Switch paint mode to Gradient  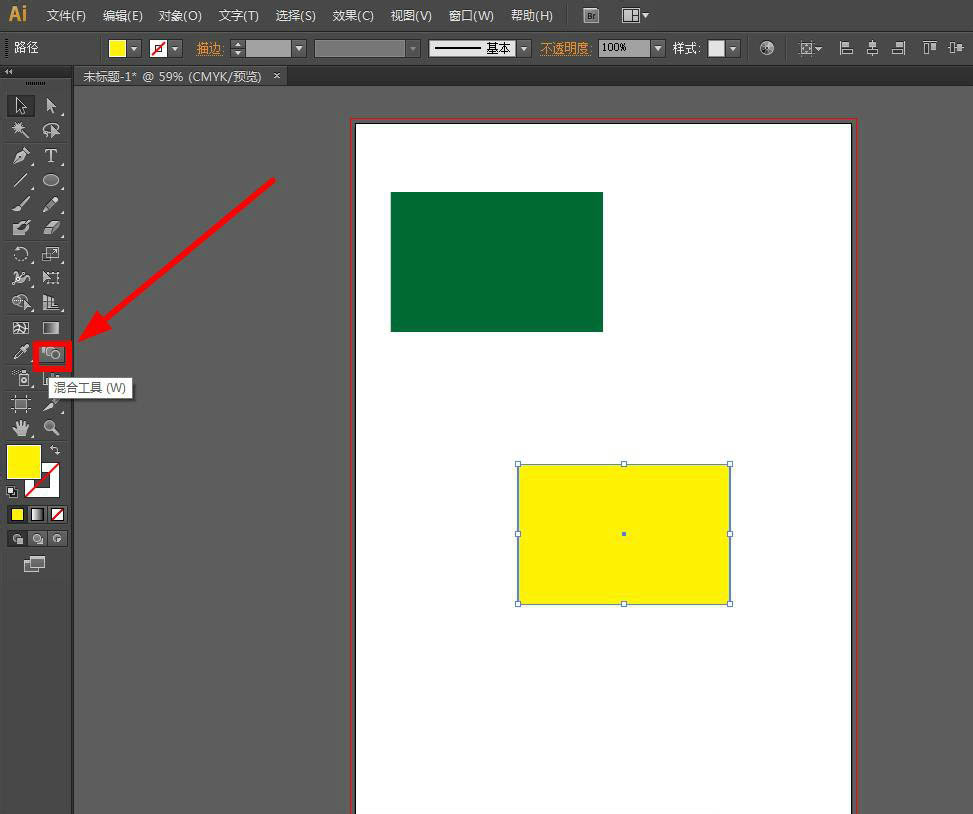[x=37, y=515]
